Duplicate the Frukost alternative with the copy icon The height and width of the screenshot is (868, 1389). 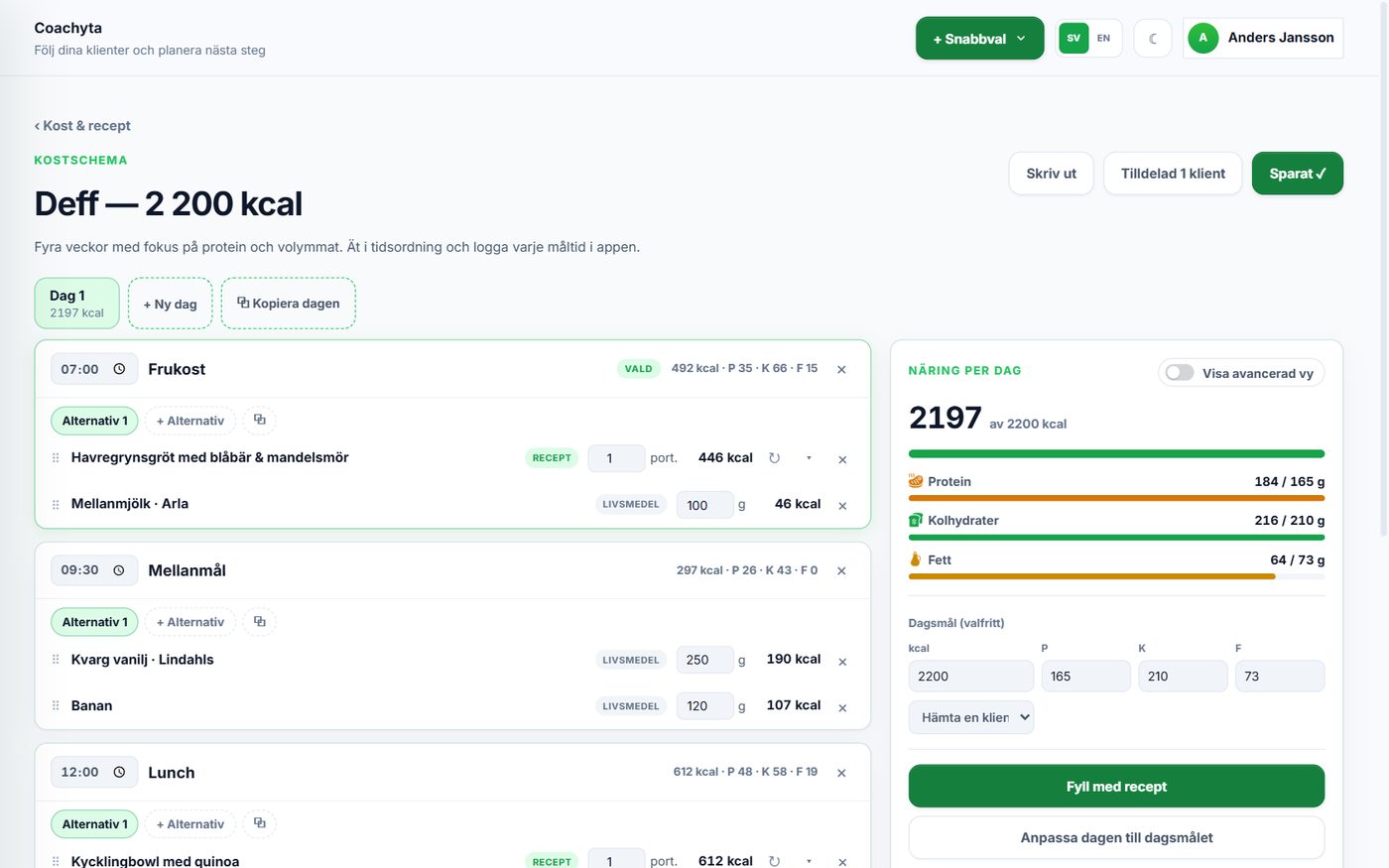[x=260, y=420]
